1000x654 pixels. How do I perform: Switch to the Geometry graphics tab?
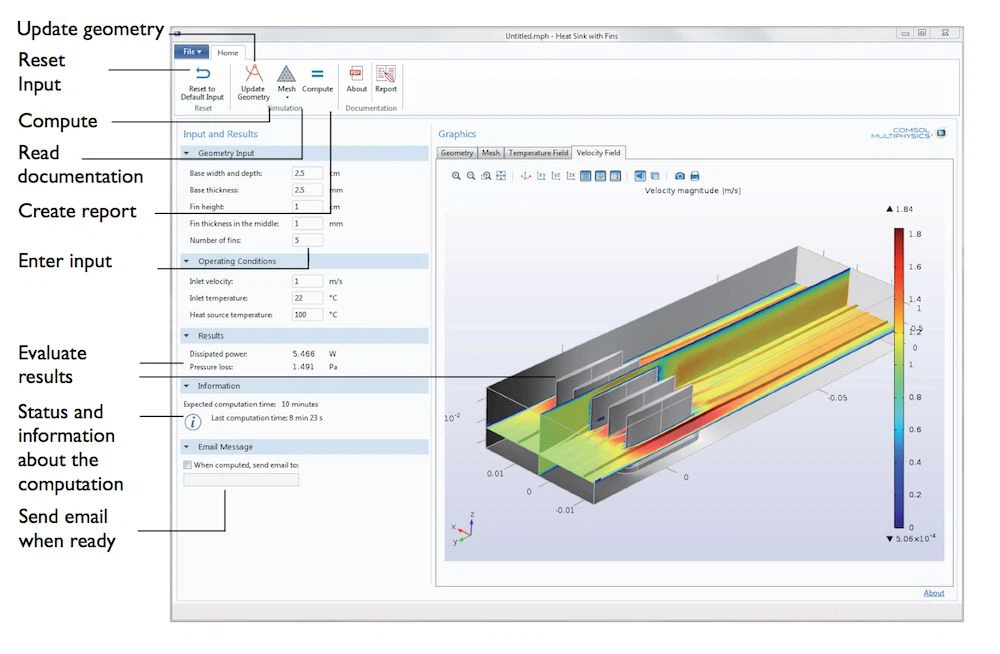(457, 153)
